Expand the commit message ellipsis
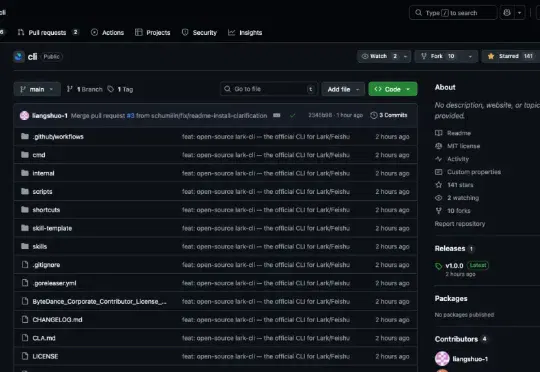The width and height of the screenshot is (540, 372). [277, 115]
